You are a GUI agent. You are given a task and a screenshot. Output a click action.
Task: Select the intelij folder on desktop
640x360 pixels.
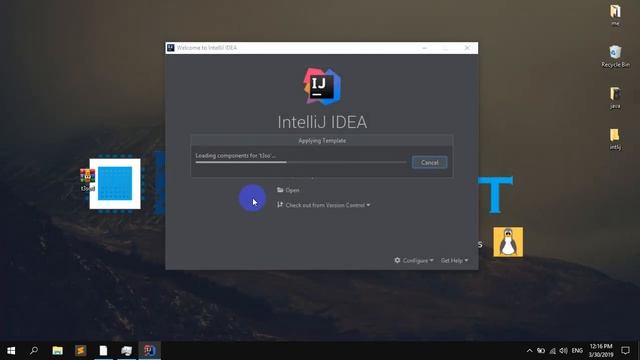(x=615, y=139)
